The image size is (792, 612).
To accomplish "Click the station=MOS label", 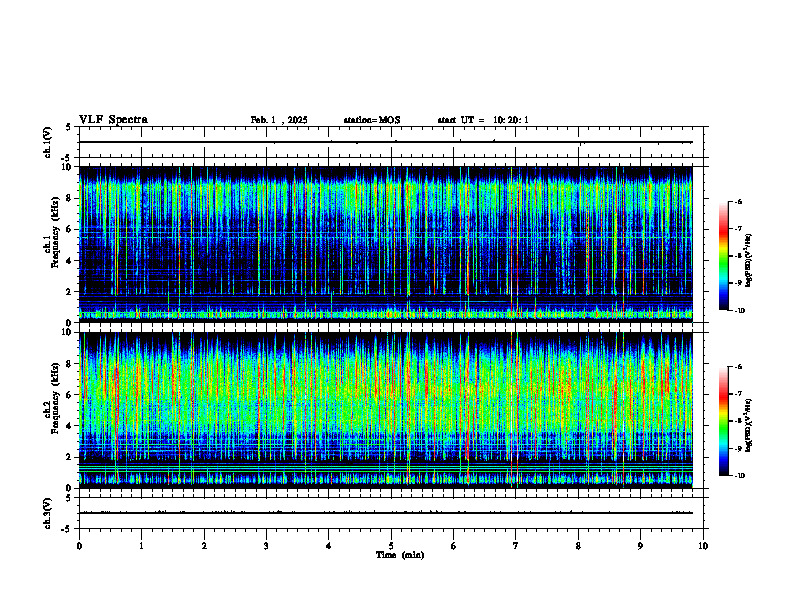I will coord(372,120).
